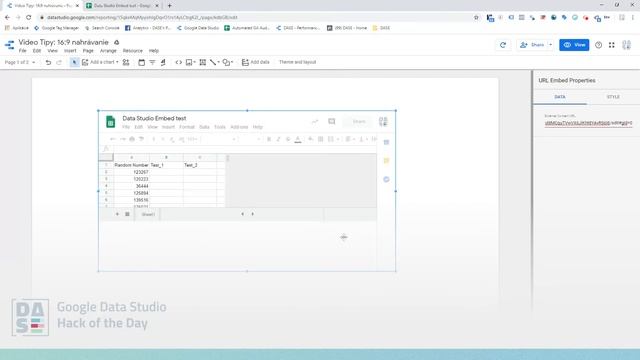Add a new sheet with plus icon
This screenshot has width=640, height=360.
coord(117,214)
